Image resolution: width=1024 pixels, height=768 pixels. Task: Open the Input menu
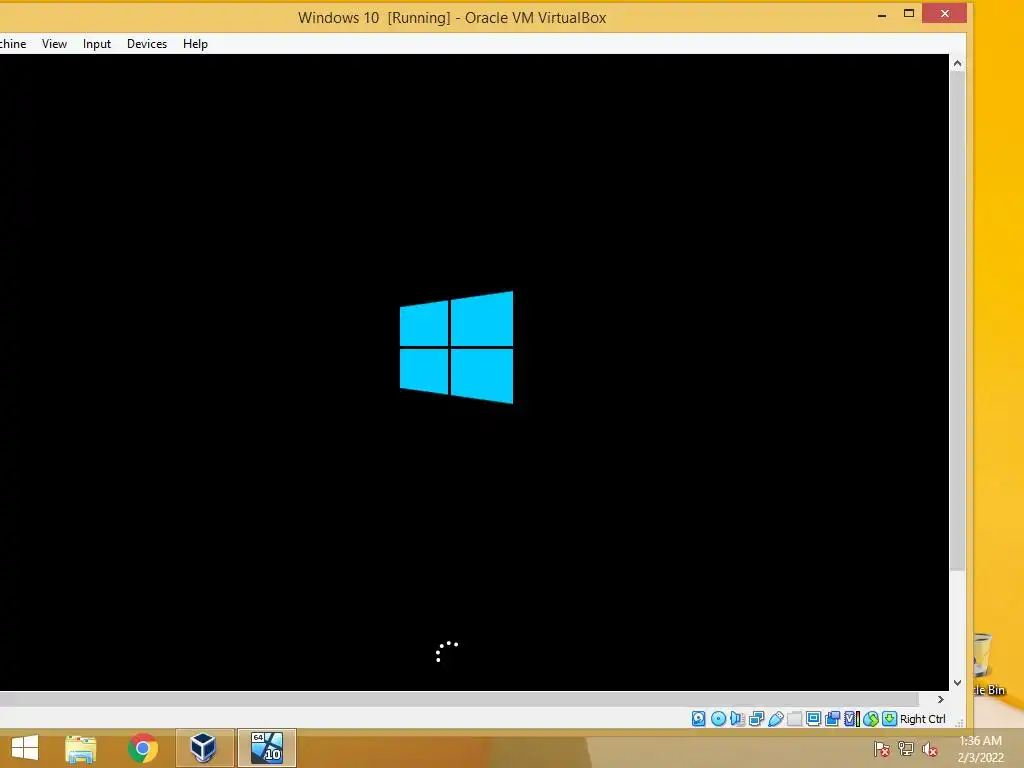[97, 44]
